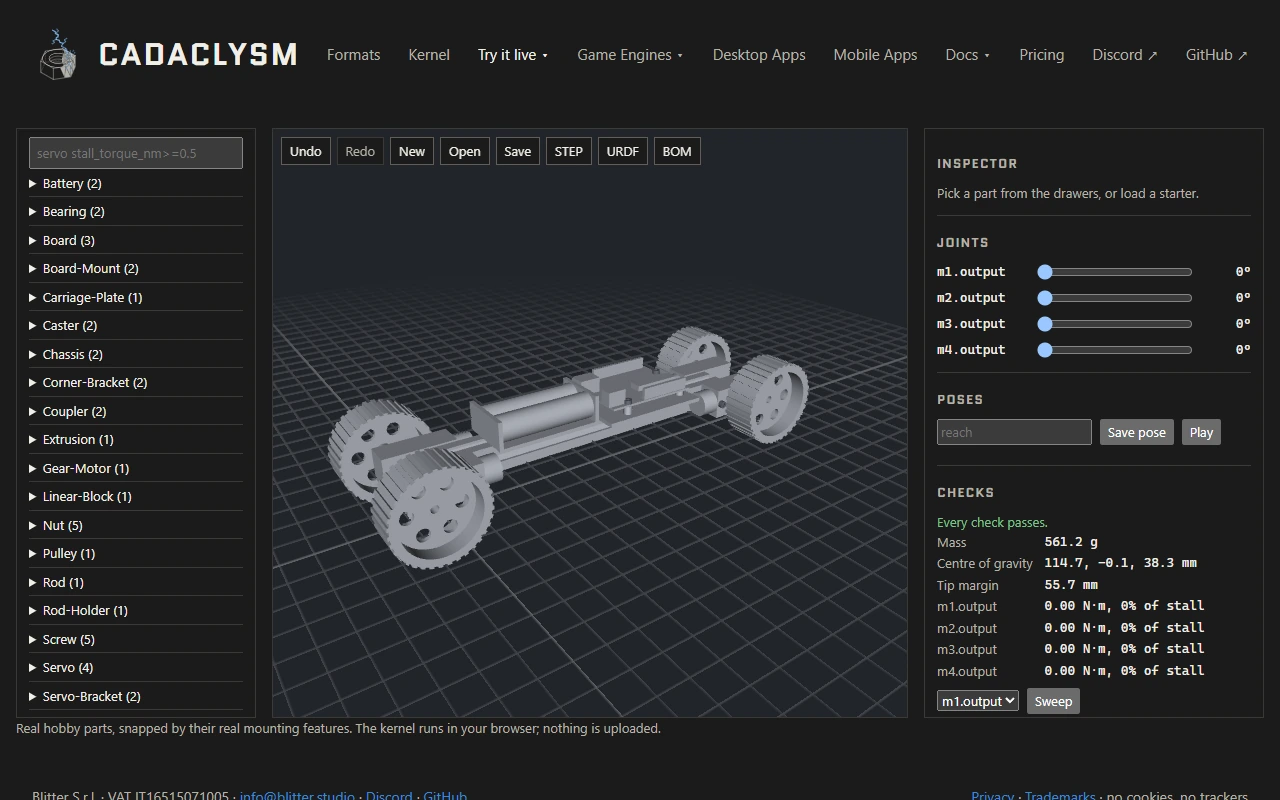Open the Try it live menu
Viewport: 1280px width, 800px height.
coord(513,55)
